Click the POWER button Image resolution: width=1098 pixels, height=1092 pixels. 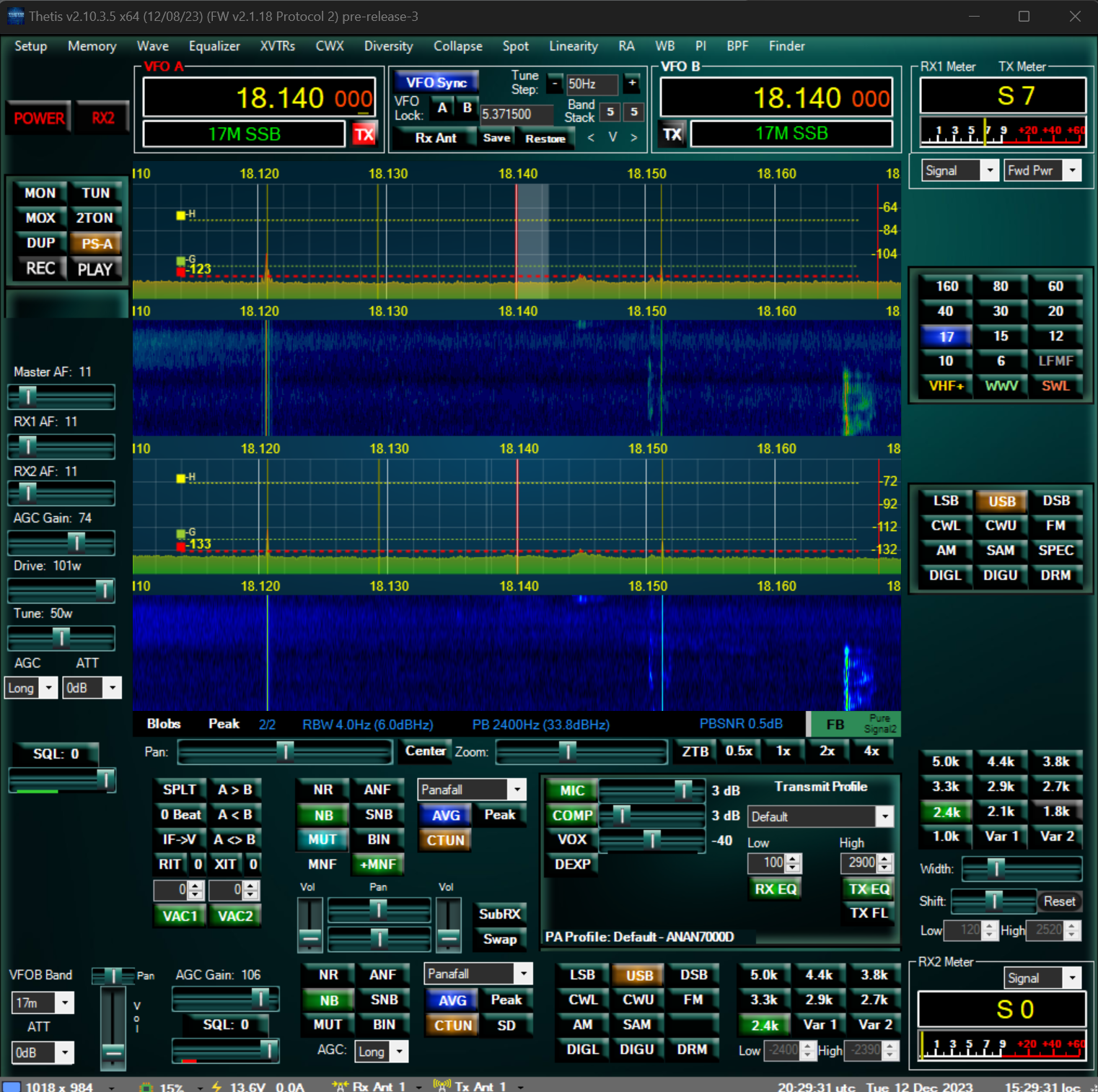pyautogui.click(x=39, y=118)
